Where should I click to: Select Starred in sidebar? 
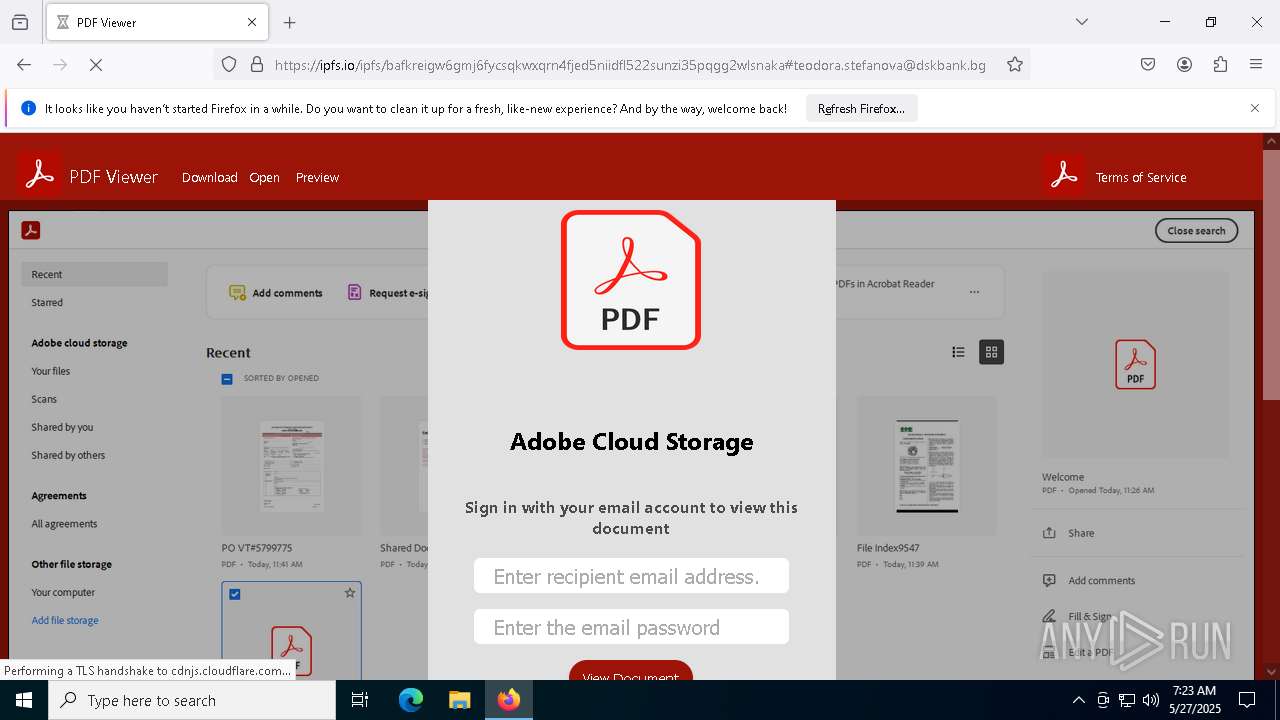click(47, 302)
